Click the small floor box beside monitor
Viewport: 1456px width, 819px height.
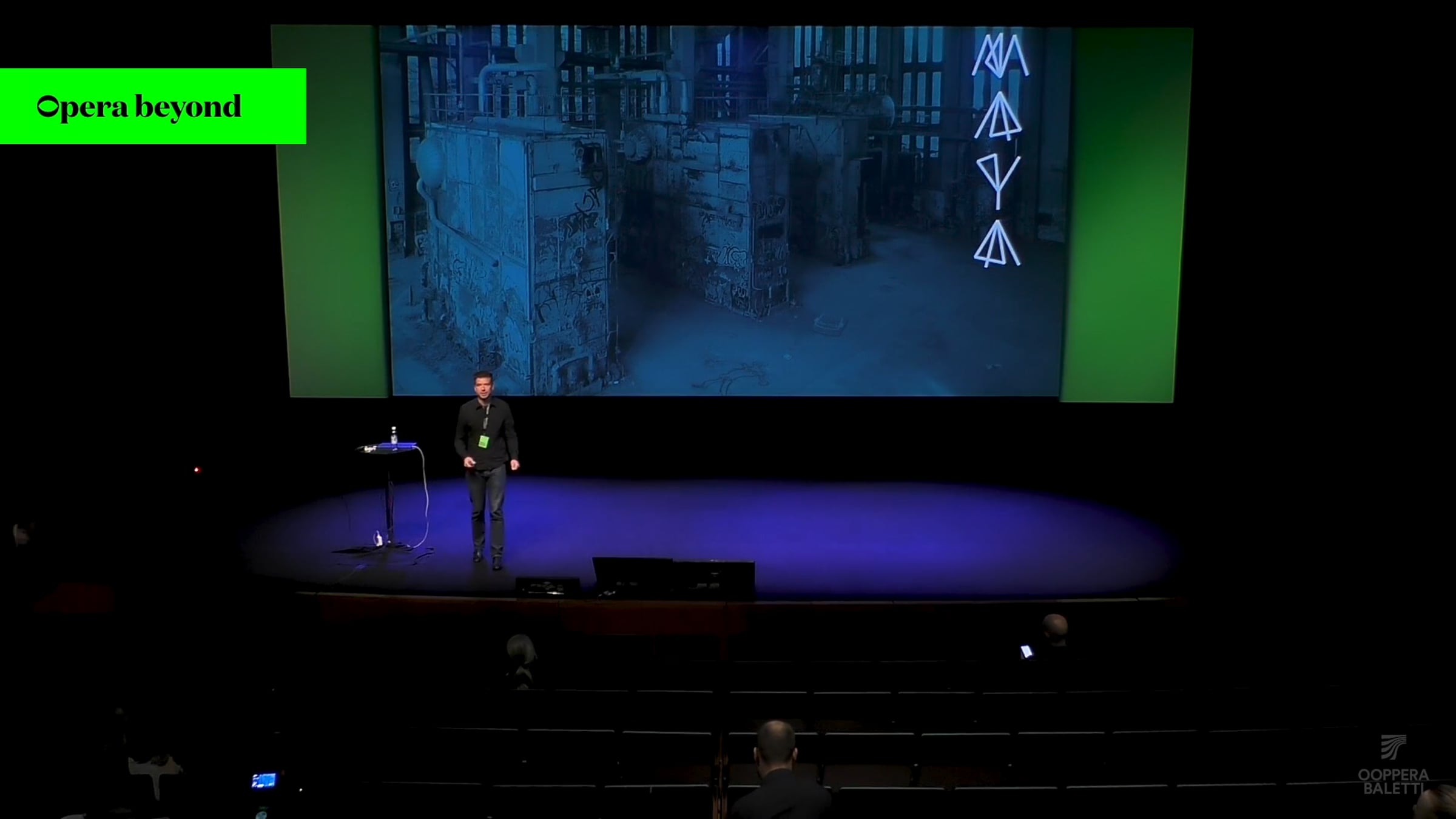(547, 586)
